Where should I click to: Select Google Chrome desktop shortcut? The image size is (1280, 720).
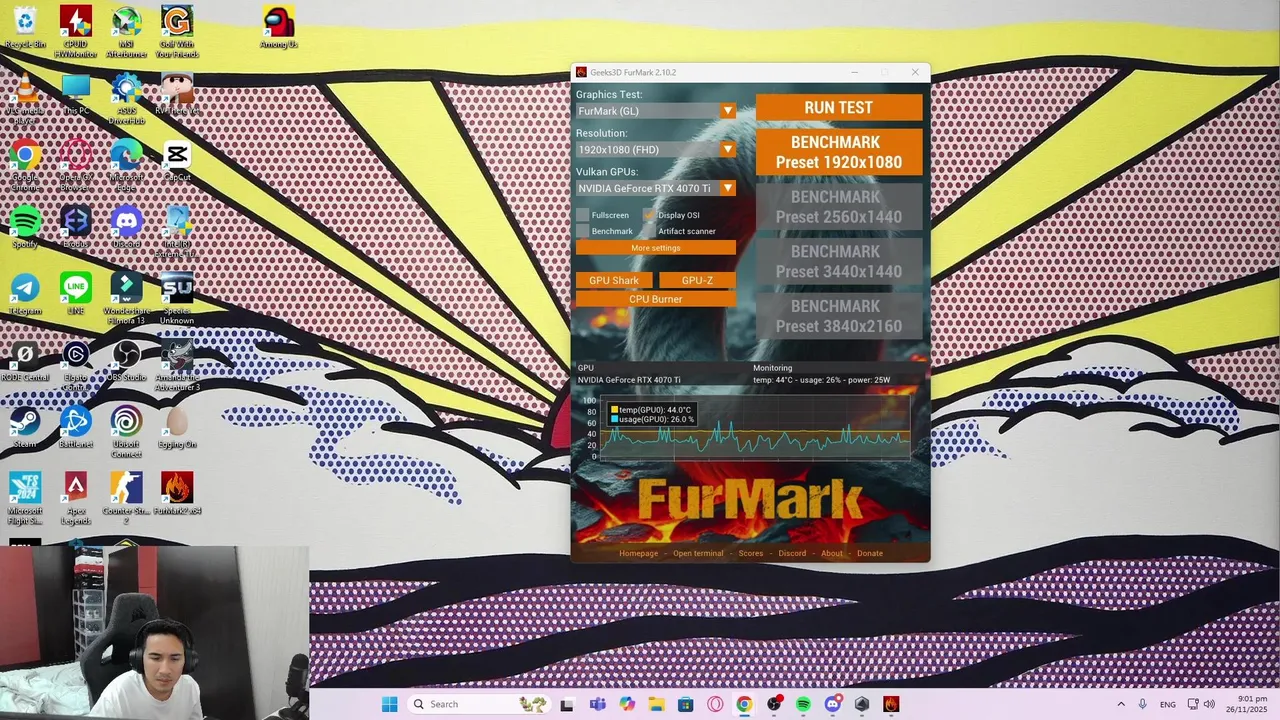[25, 166]
